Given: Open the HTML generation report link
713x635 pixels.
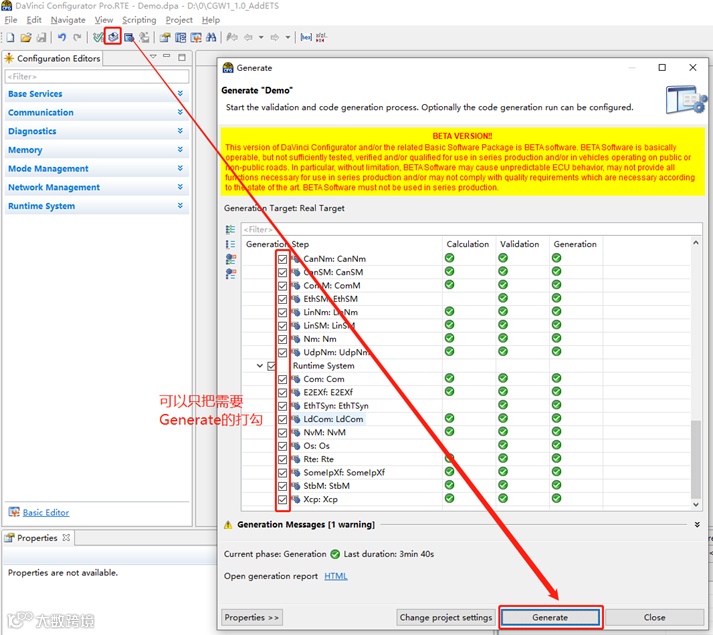Looking at the screenshot, I should pyautogui.click(x=336, y=576).
